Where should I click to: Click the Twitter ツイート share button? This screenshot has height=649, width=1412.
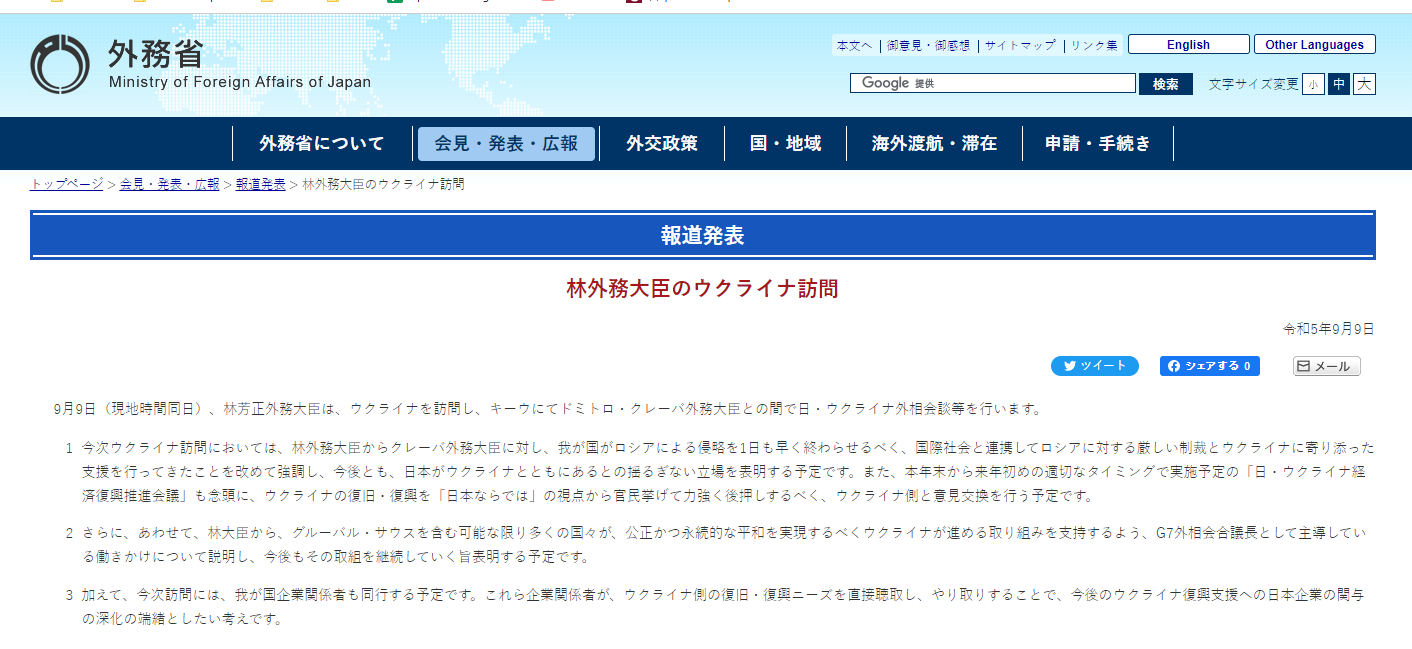pyautogui.click(x=1094, y=366)
